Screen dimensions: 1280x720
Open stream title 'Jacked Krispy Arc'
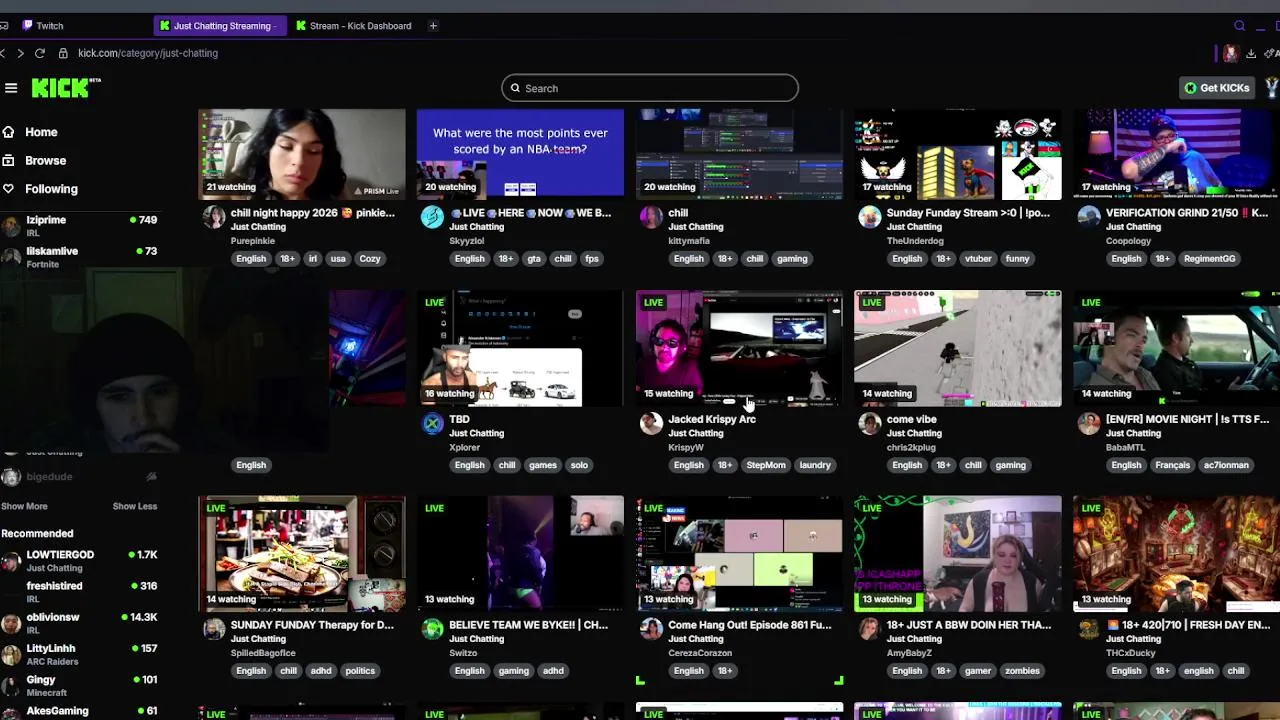click(712, 419)
